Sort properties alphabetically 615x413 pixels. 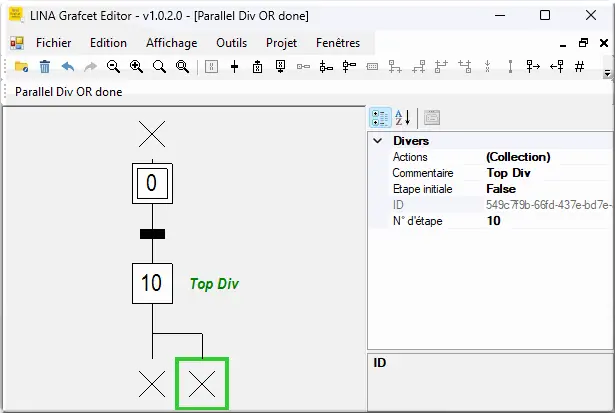pyautogui.click(x=403, y=118)
